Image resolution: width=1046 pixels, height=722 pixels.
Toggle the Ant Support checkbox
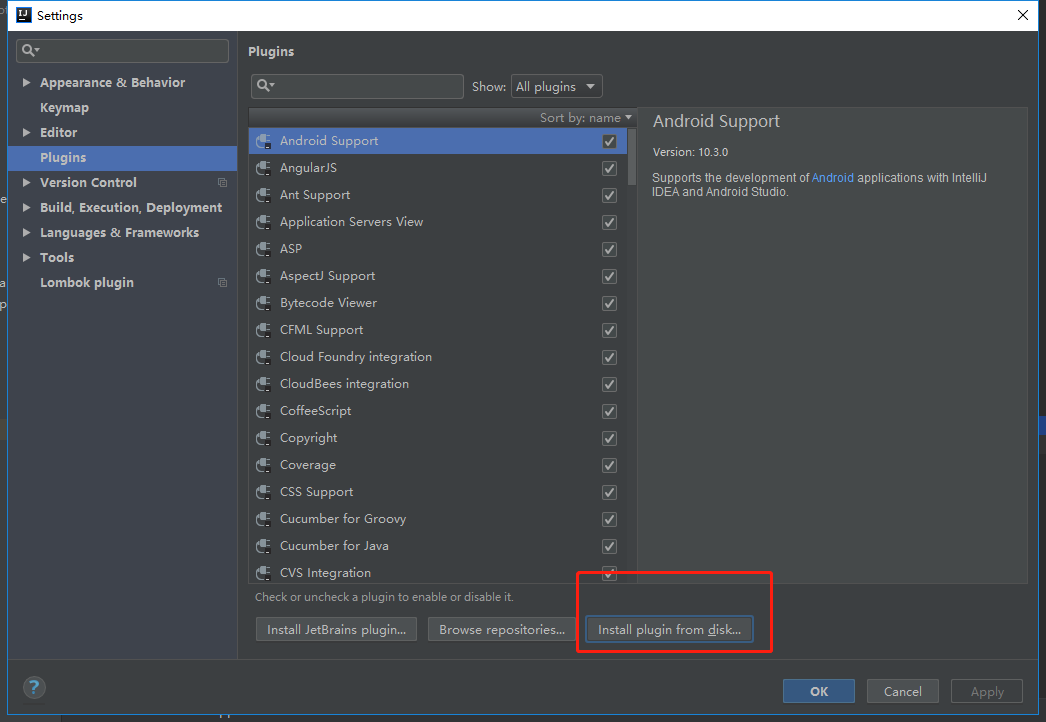click(609, 196)
